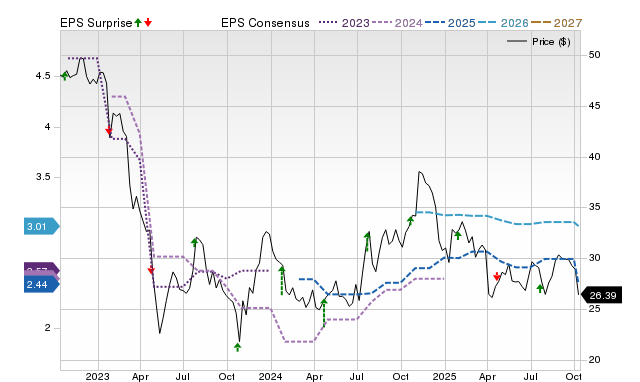The width and height of the screenshot is (640, 382).
Task: Click the 3.01 light-blue value tag
Action: [x=42, y=226]
